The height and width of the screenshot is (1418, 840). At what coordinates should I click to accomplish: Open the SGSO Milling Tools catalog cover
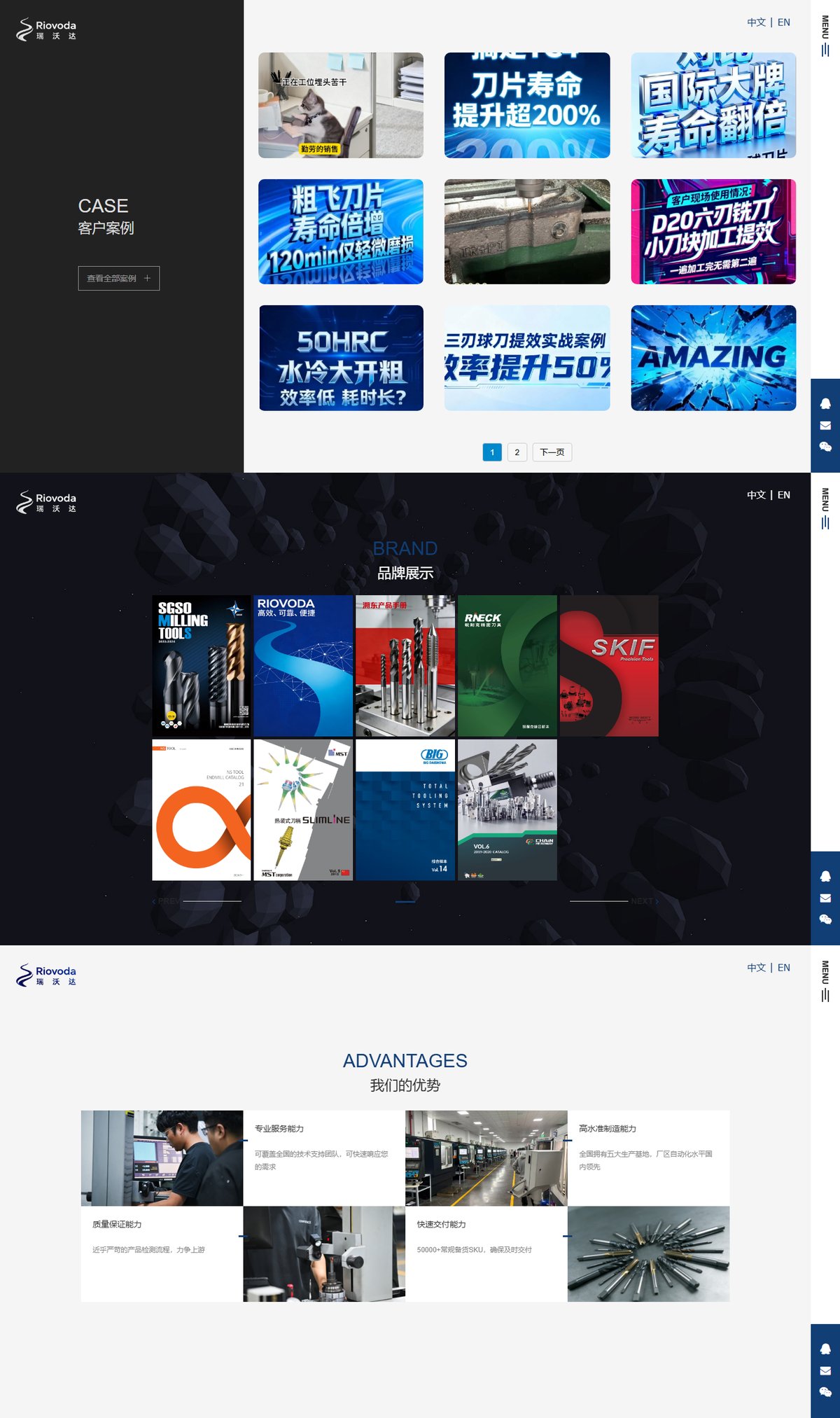pyautogui.click(x=202, y=666)
